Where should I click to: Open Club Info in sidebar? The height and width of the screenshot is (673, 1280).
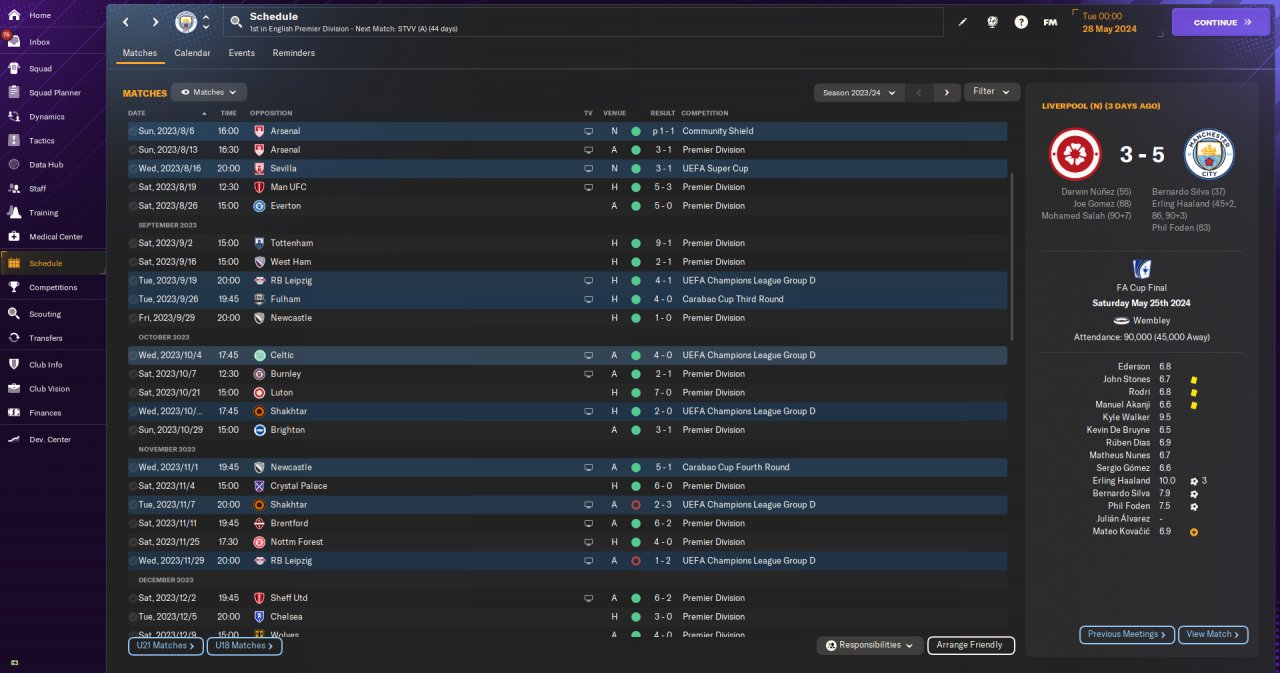coord(54,365)
